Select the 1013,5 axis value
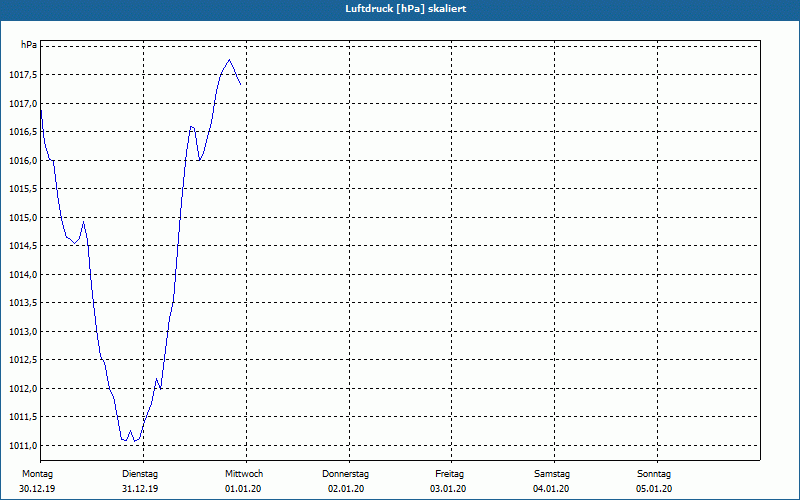This screenshot has height=500, width=800. coord(23,303)
